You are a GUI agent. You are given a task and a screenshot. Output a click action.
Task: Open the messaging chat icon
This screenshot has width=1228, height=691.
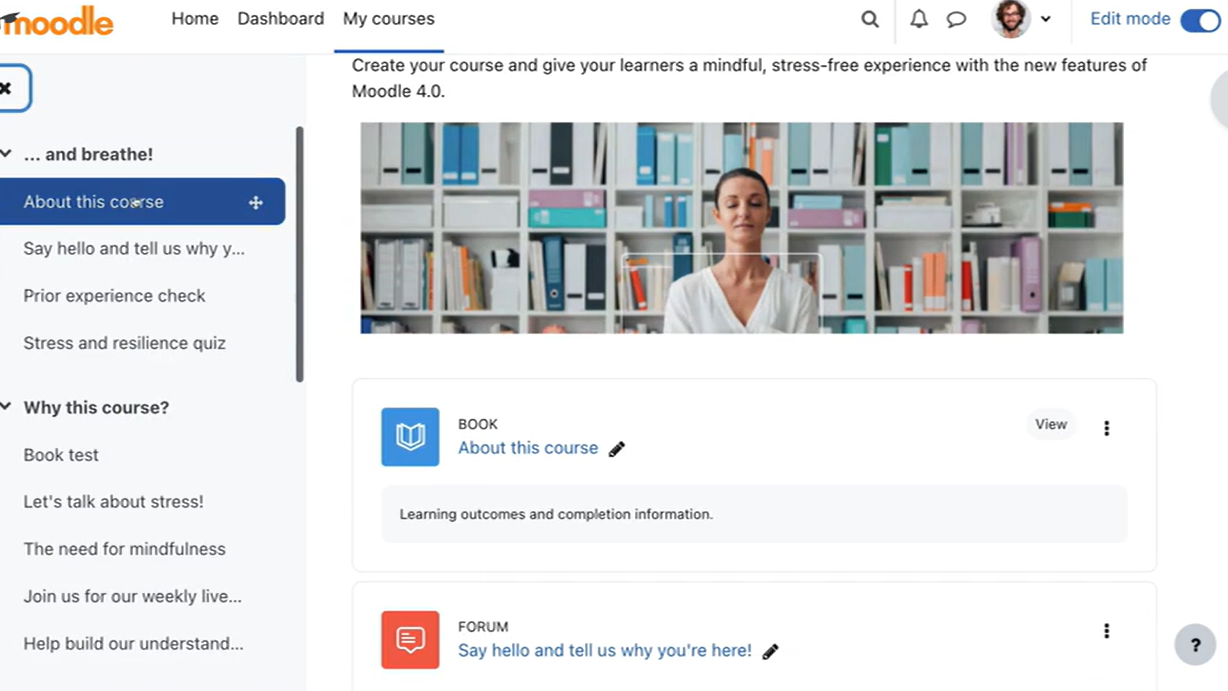click(x=956, y=19)
